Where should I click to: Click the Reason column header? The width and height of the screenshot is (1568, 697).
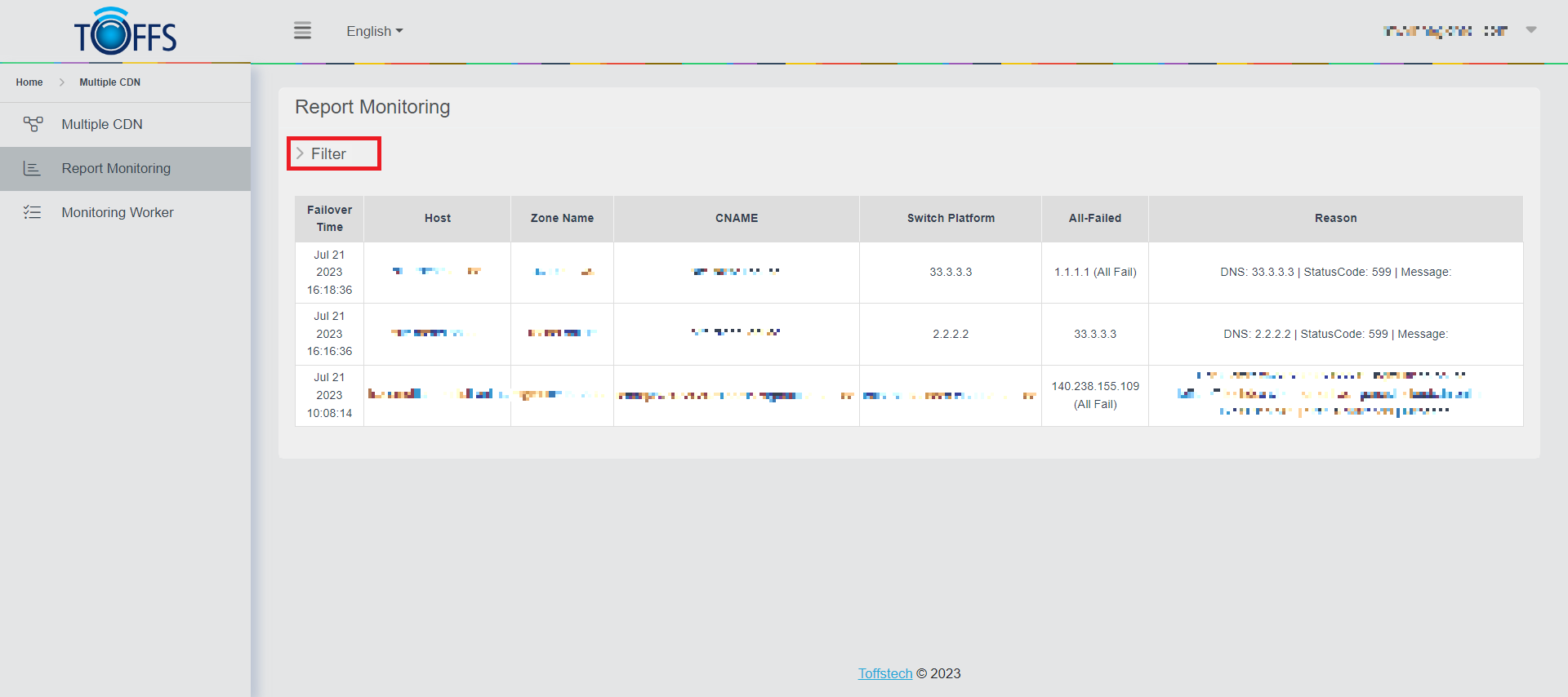1335,218
